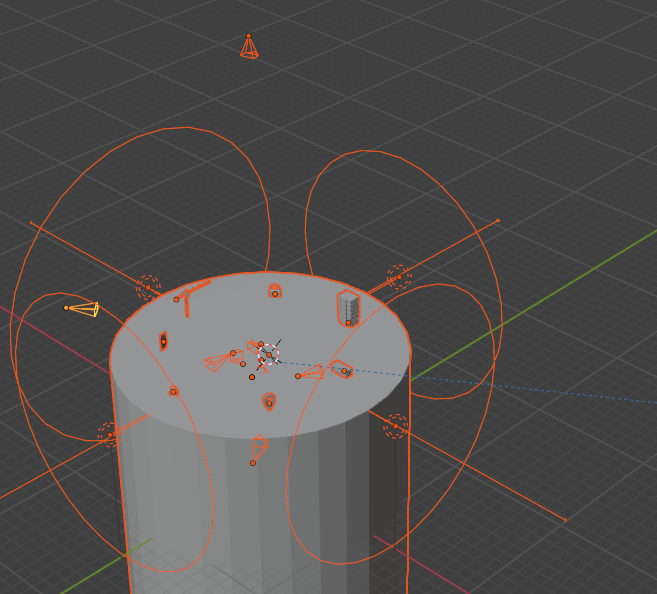Select the small object at the disc's back edge
This screenshot has height=594, width=657.
click(x=275, y=290)
